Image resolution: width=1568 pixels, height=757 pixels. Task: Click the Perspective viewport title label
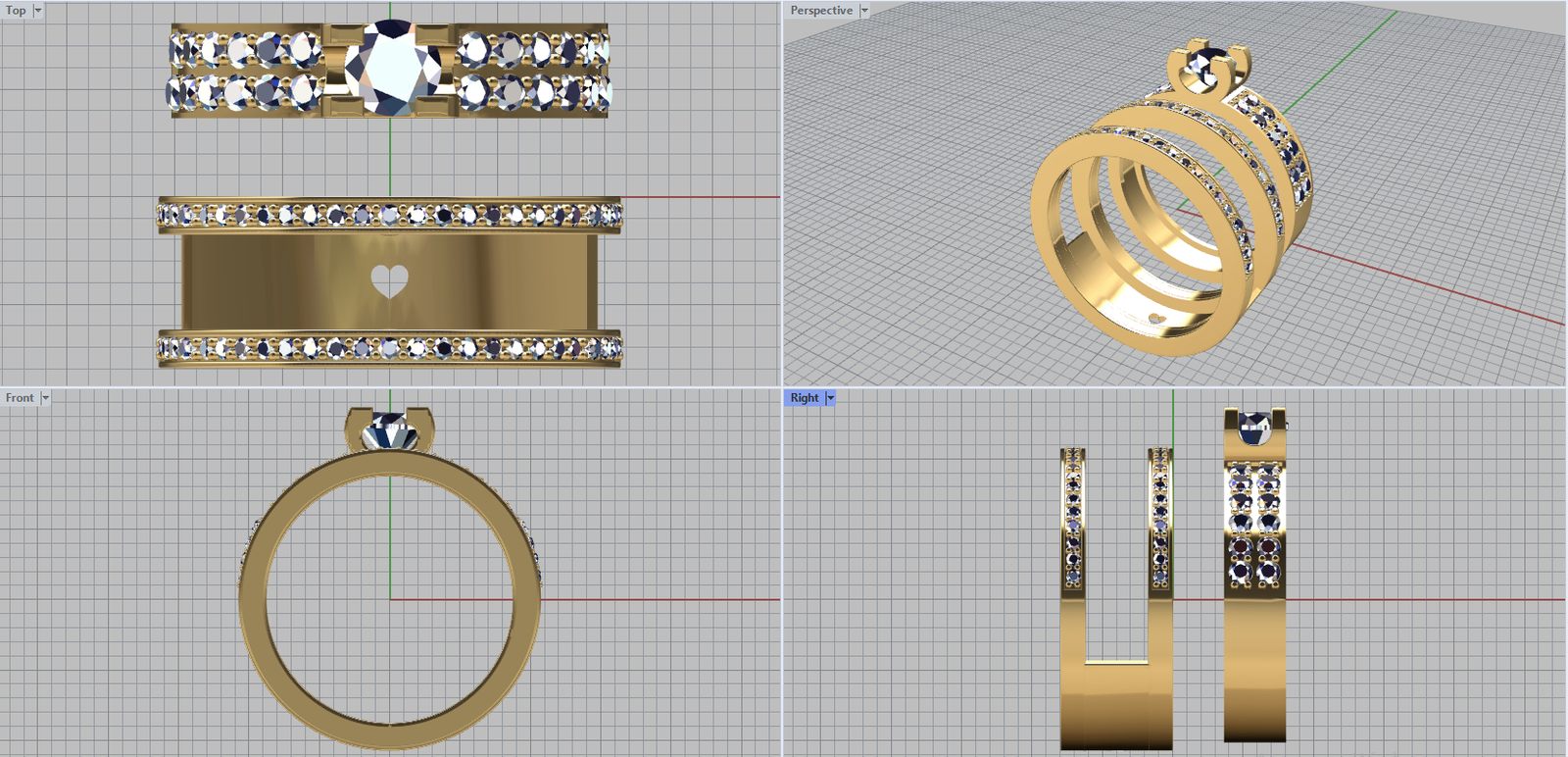click(x=821, y=11)
